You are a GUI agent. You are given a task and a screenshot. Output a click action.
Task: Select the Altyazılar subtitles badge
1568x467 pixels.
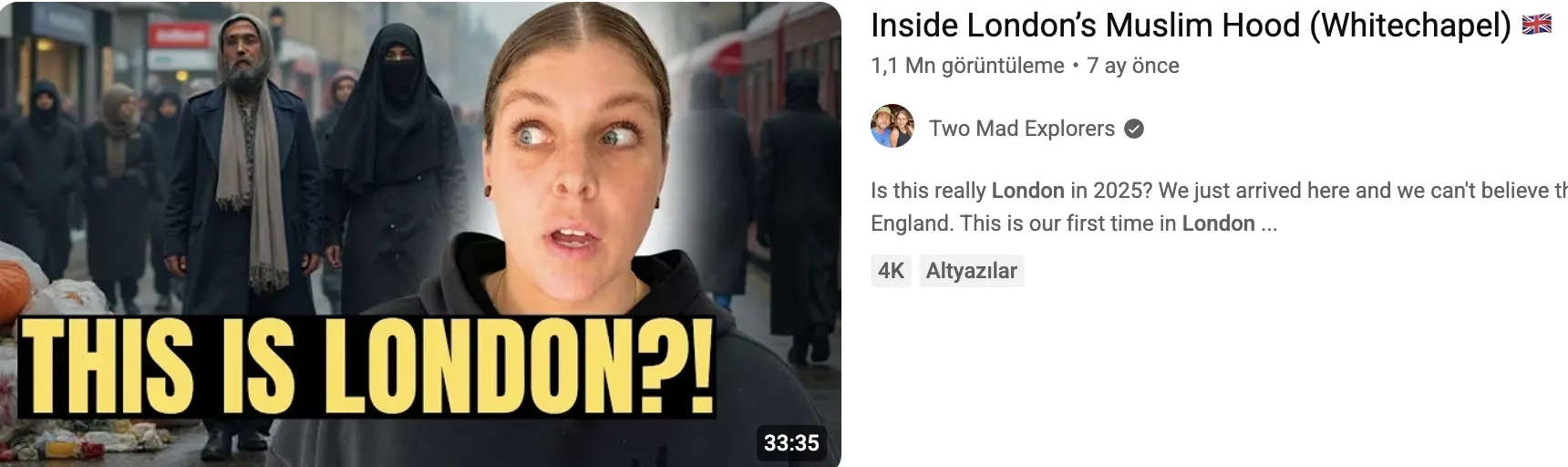[x=971, y=271]
